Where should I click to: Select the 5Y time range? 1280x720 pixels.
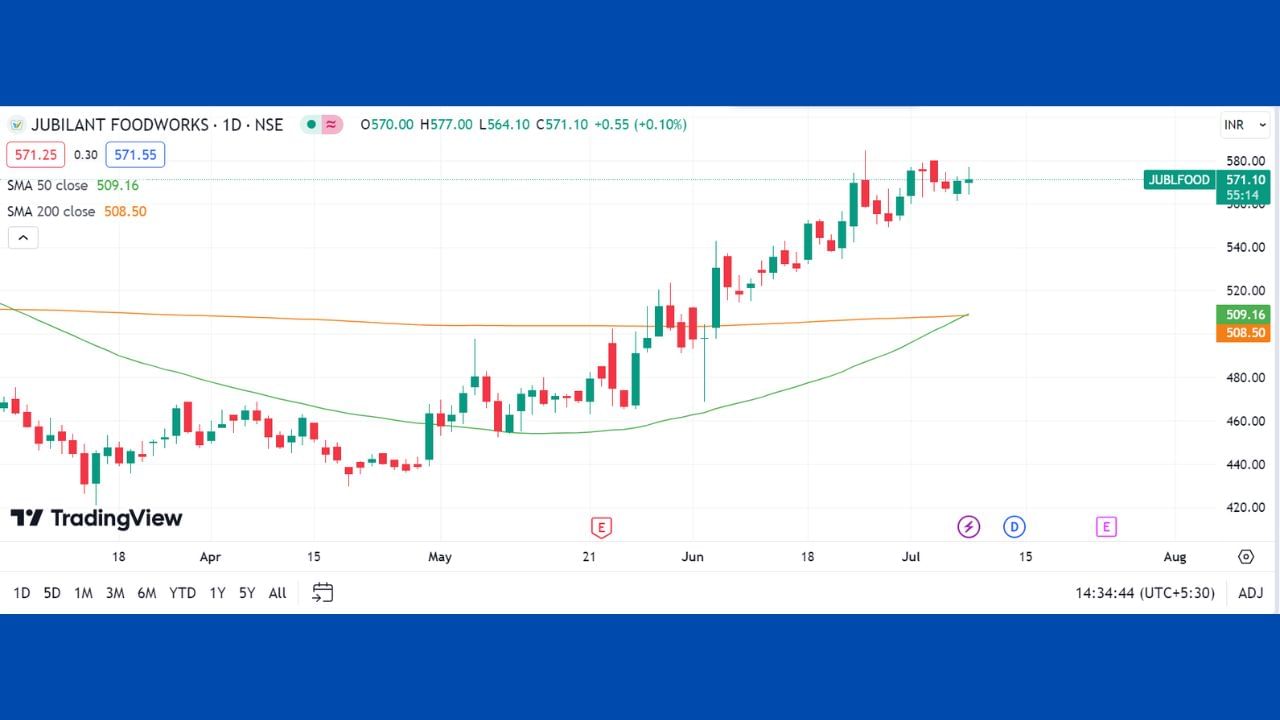(247, 593)
